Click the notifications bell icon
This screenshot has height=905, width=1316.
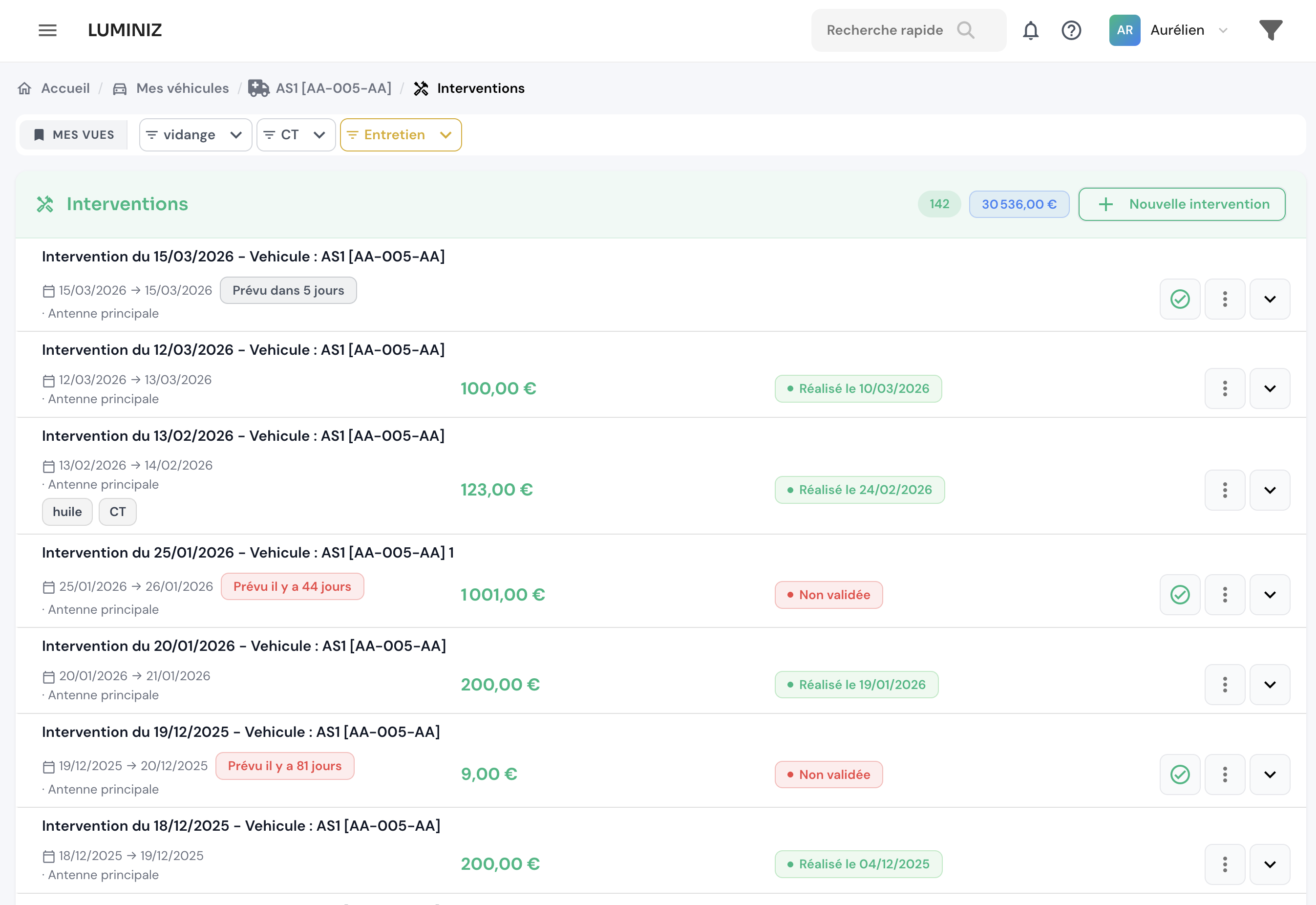click(1030, 30)
